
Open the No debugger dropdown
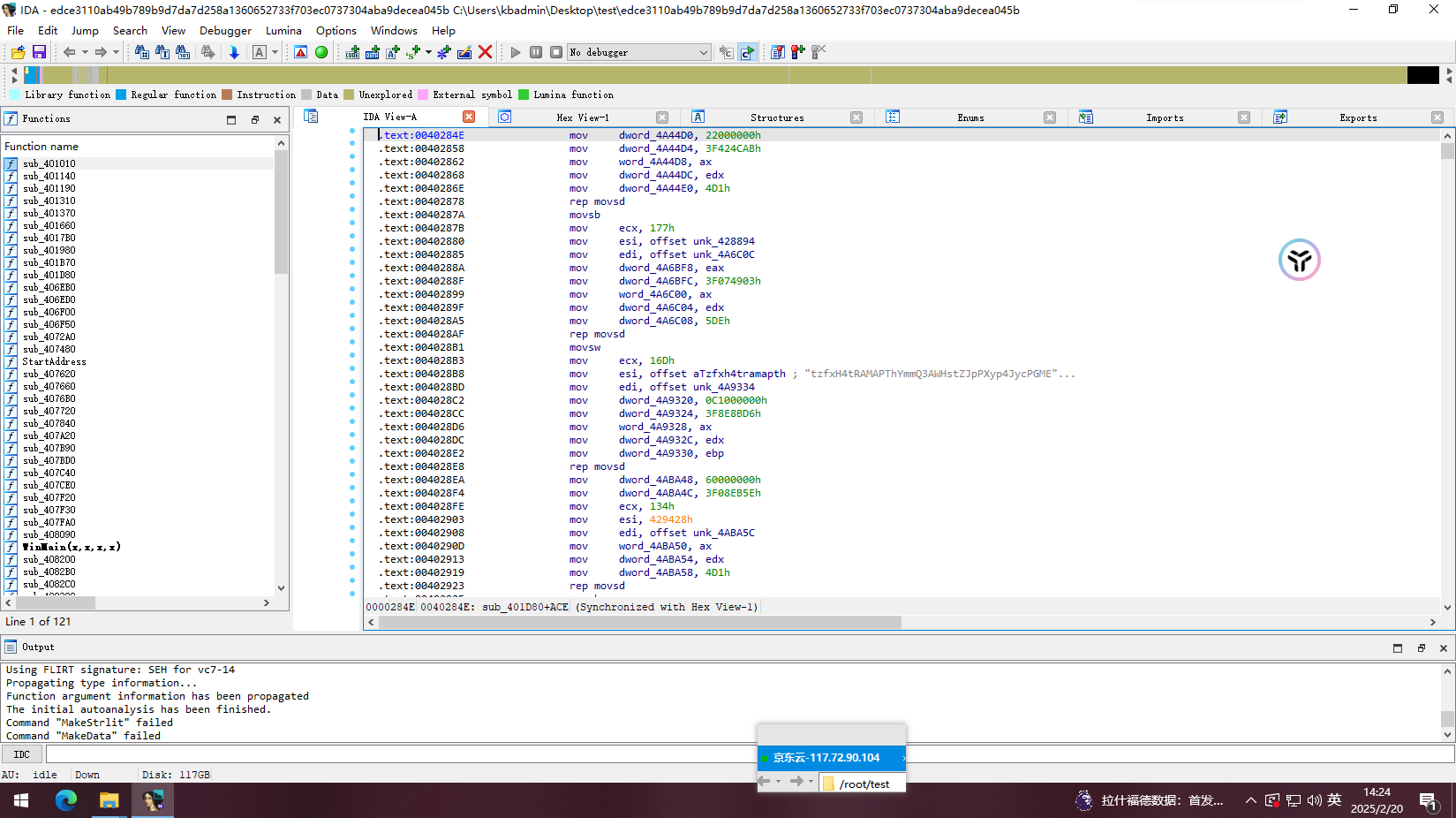[x=638, y=52]
